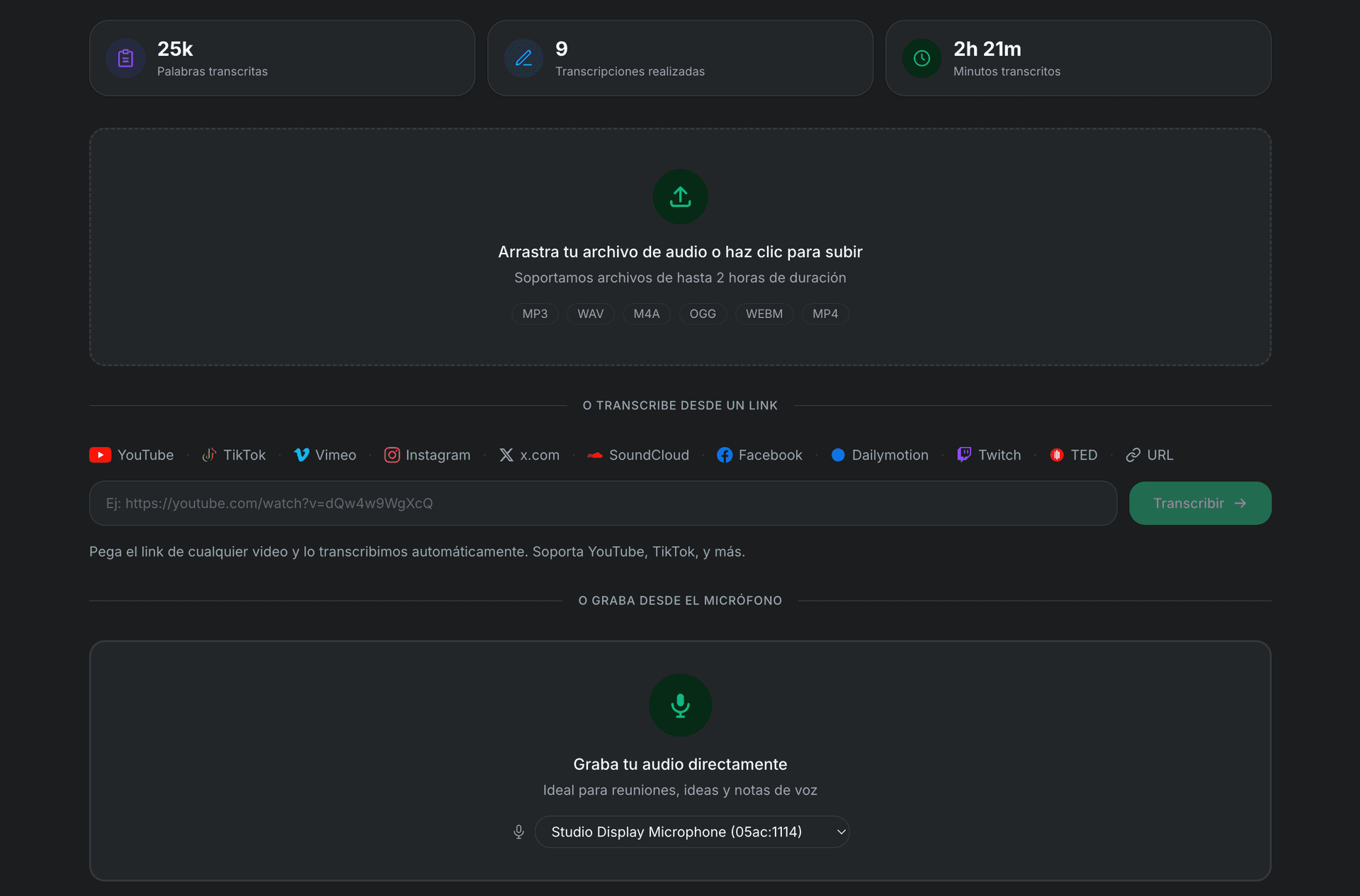Select the SoundCloud source icon
The image size is (1360, 896).
coord(637,455)
